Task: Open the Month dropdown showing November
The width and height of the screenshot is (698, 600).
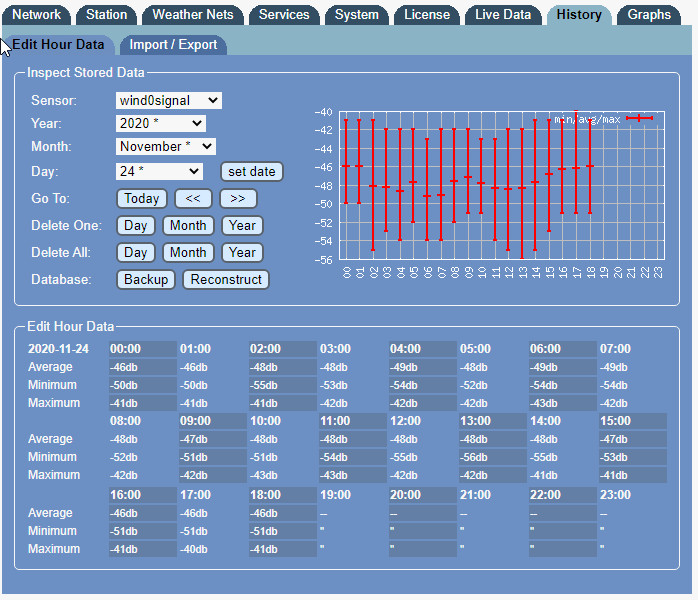Action: click(166, 146)
